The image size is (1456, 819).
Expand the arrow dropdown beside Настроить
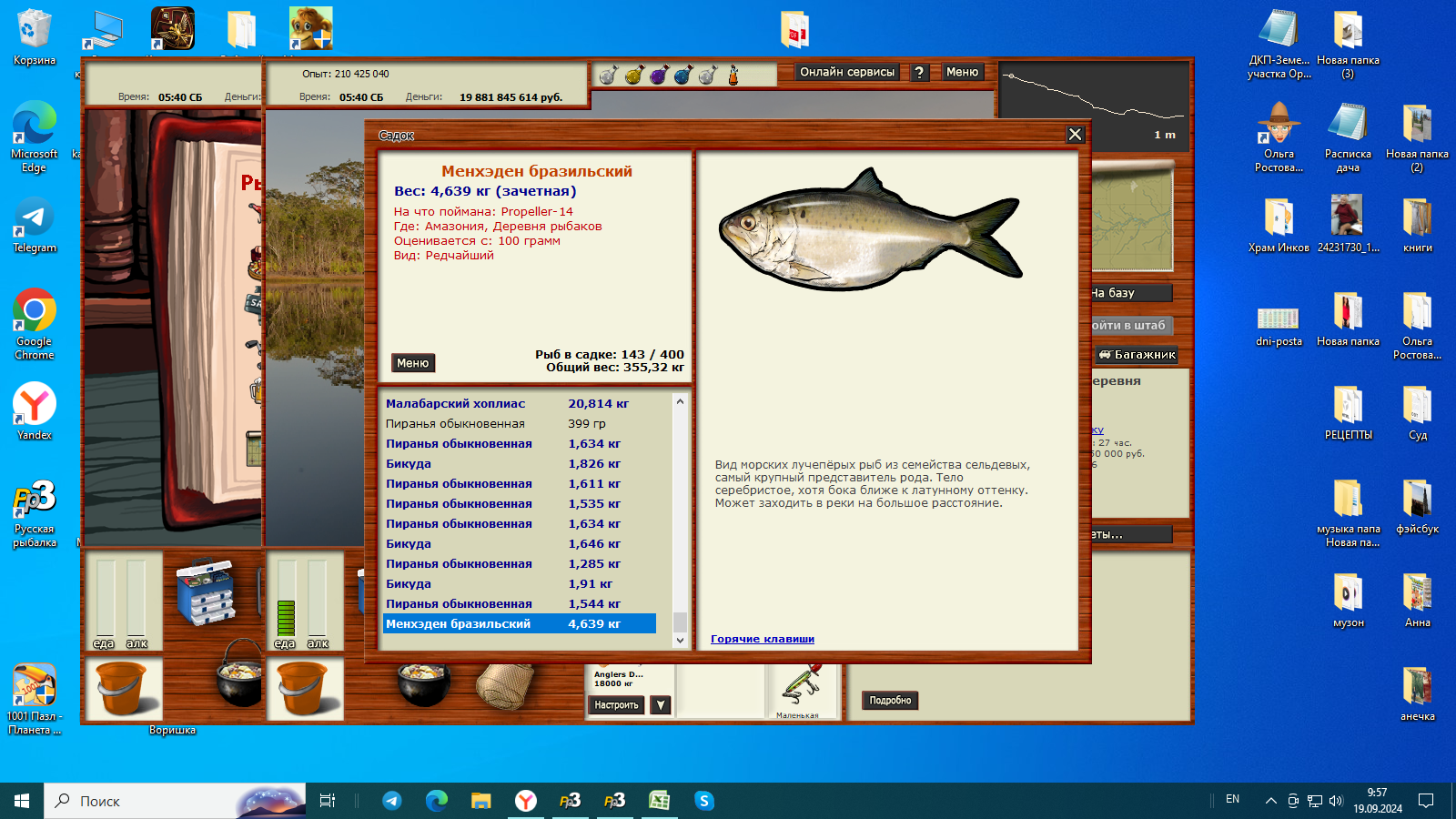tap(662, 705)
